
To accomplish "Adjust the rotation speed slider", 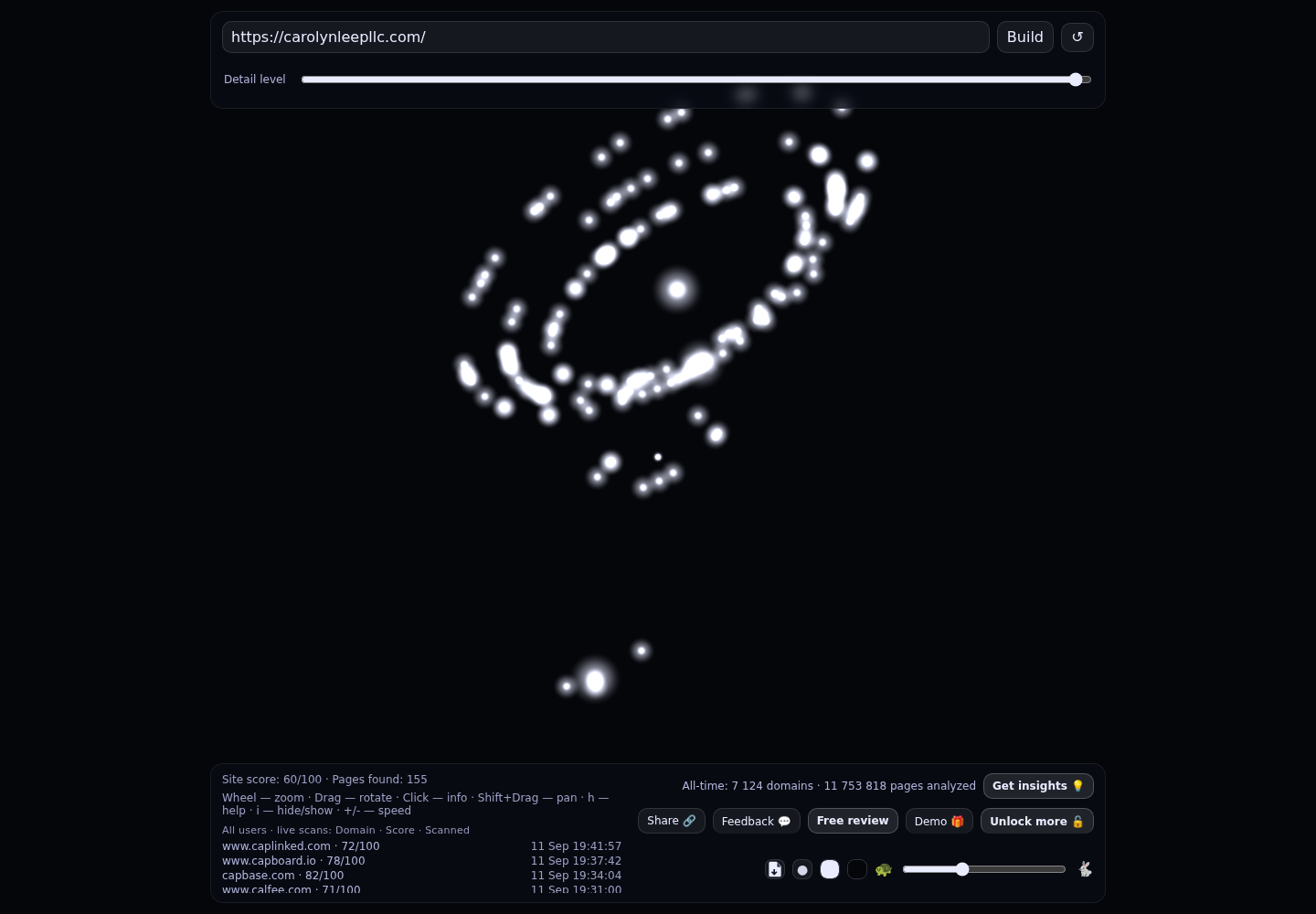I will point(984,869).
